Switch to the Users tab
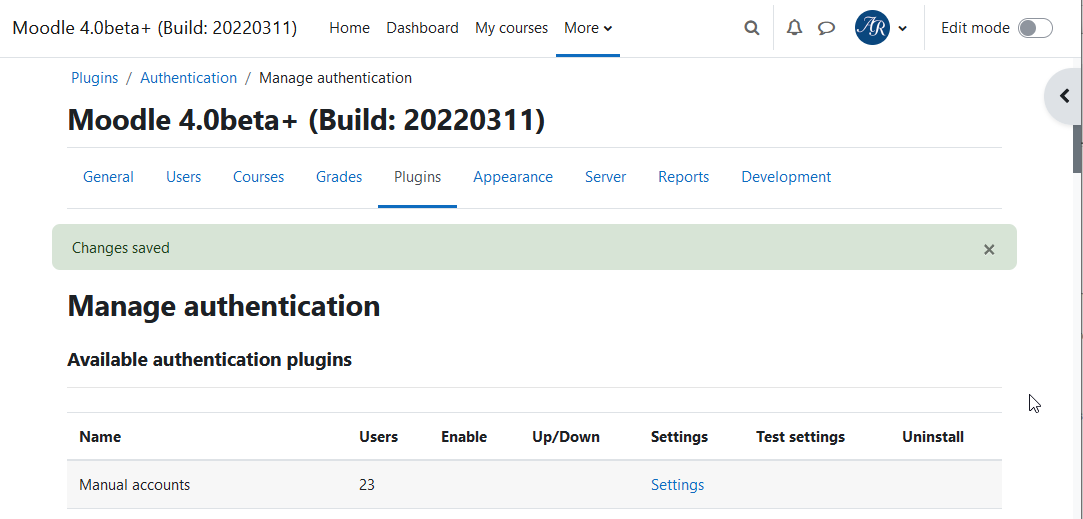The height and width of the screenshot is (519, 1083). click(184, 177)
